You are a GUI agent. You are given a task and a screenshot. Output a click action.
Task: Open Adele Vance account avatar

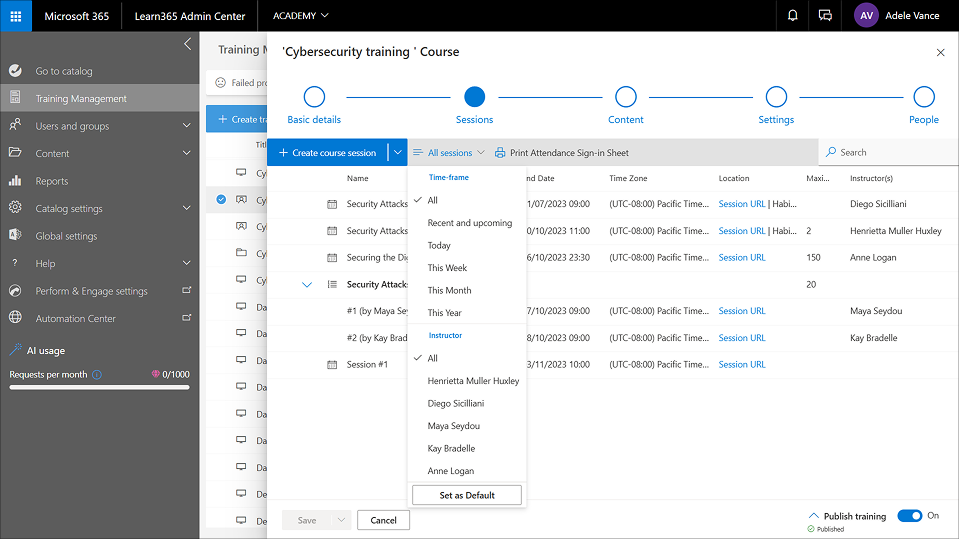[x=866, y=16]
